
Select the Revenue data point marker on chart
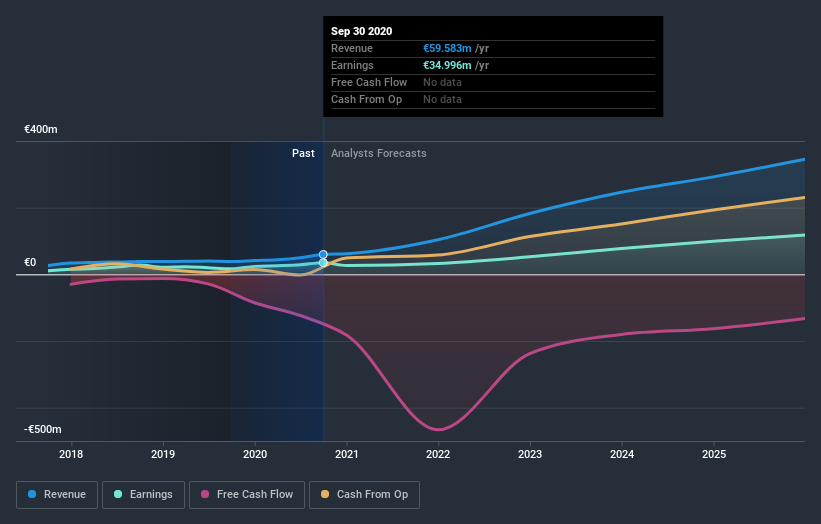(x=323, y=254)
